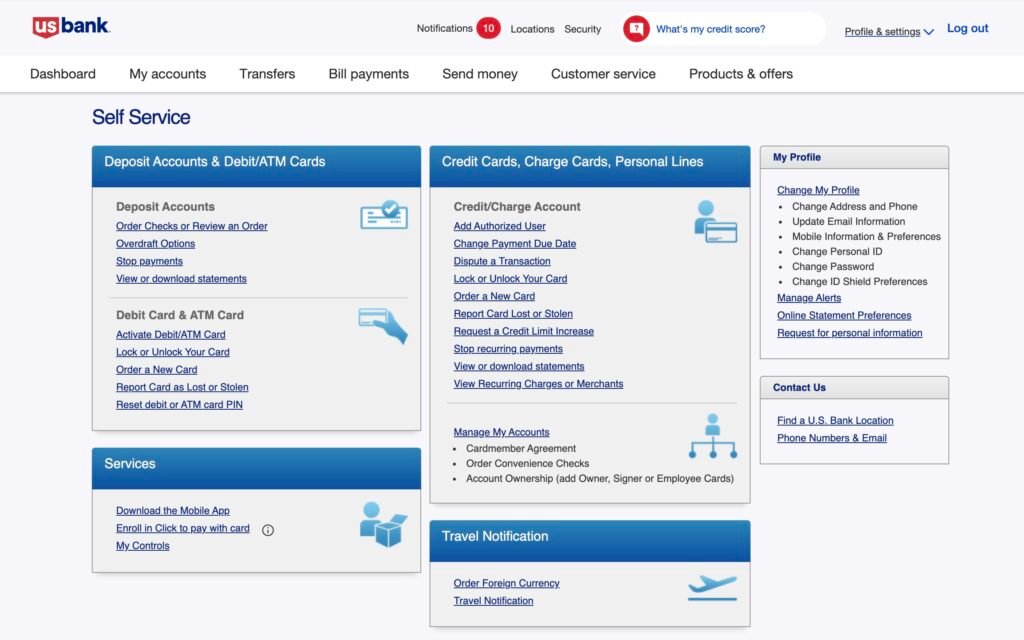Open Request for personal information link
This screenshot has width=1024, height=640.
[850, 333]
